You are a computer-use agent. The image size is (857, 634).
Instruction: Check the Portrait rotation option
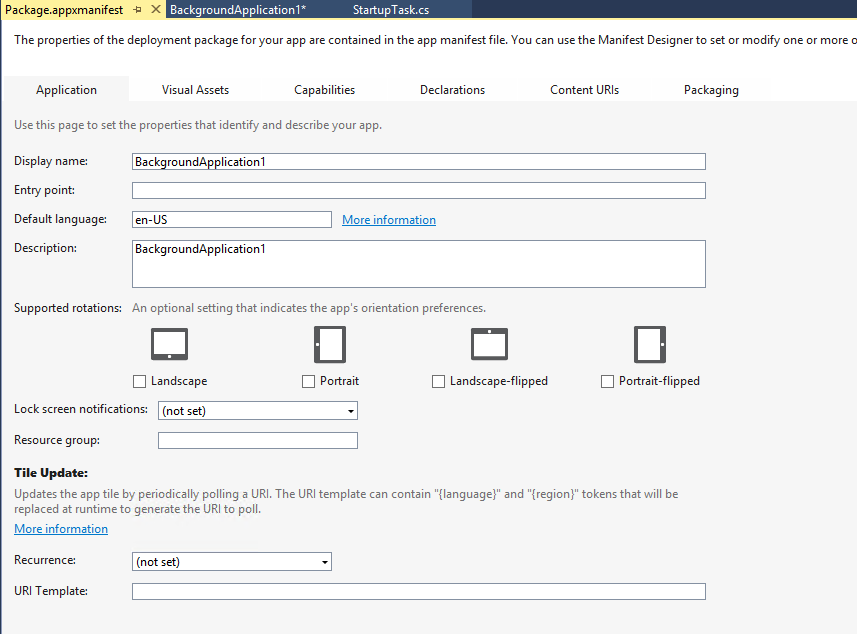pos(309,381)
